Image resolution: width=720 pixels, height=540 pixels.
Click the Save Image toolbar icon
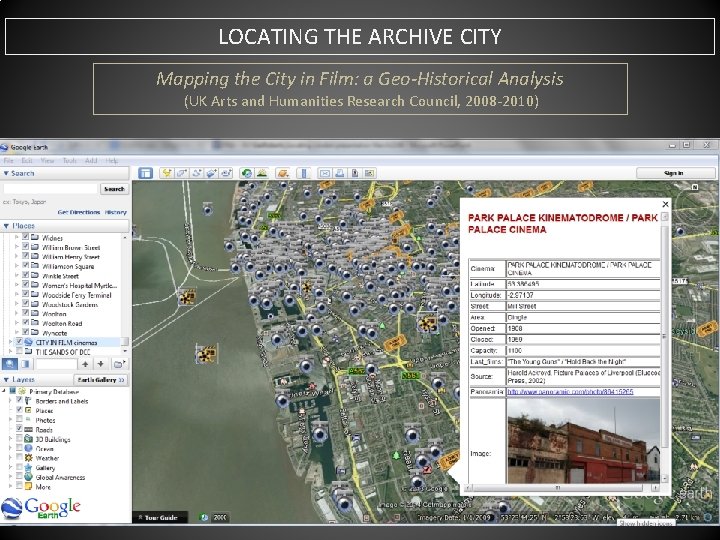[x=354, y=173]
